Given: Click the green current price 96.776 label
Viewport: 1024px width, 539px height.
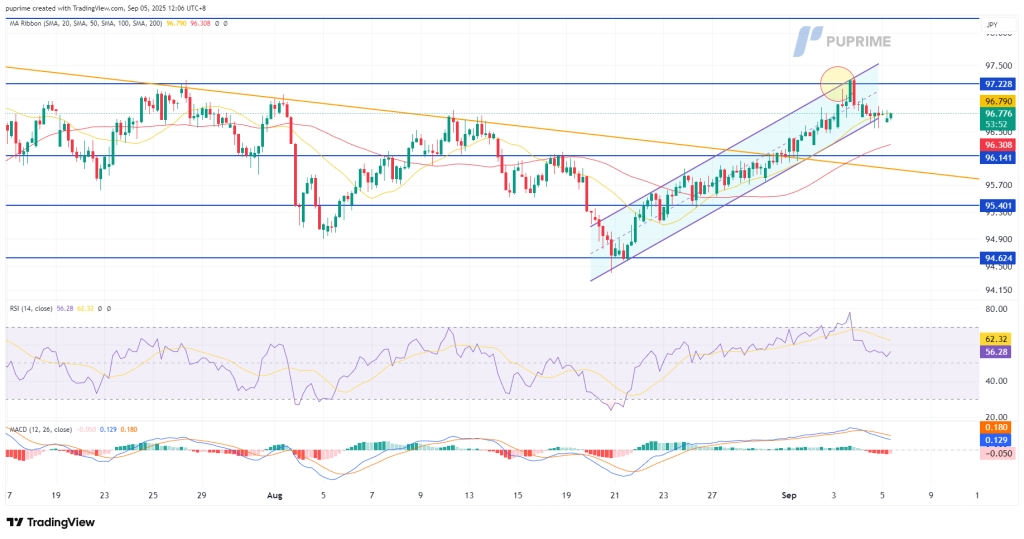Looking at the screenshot, I should click(x=999, y=118).
